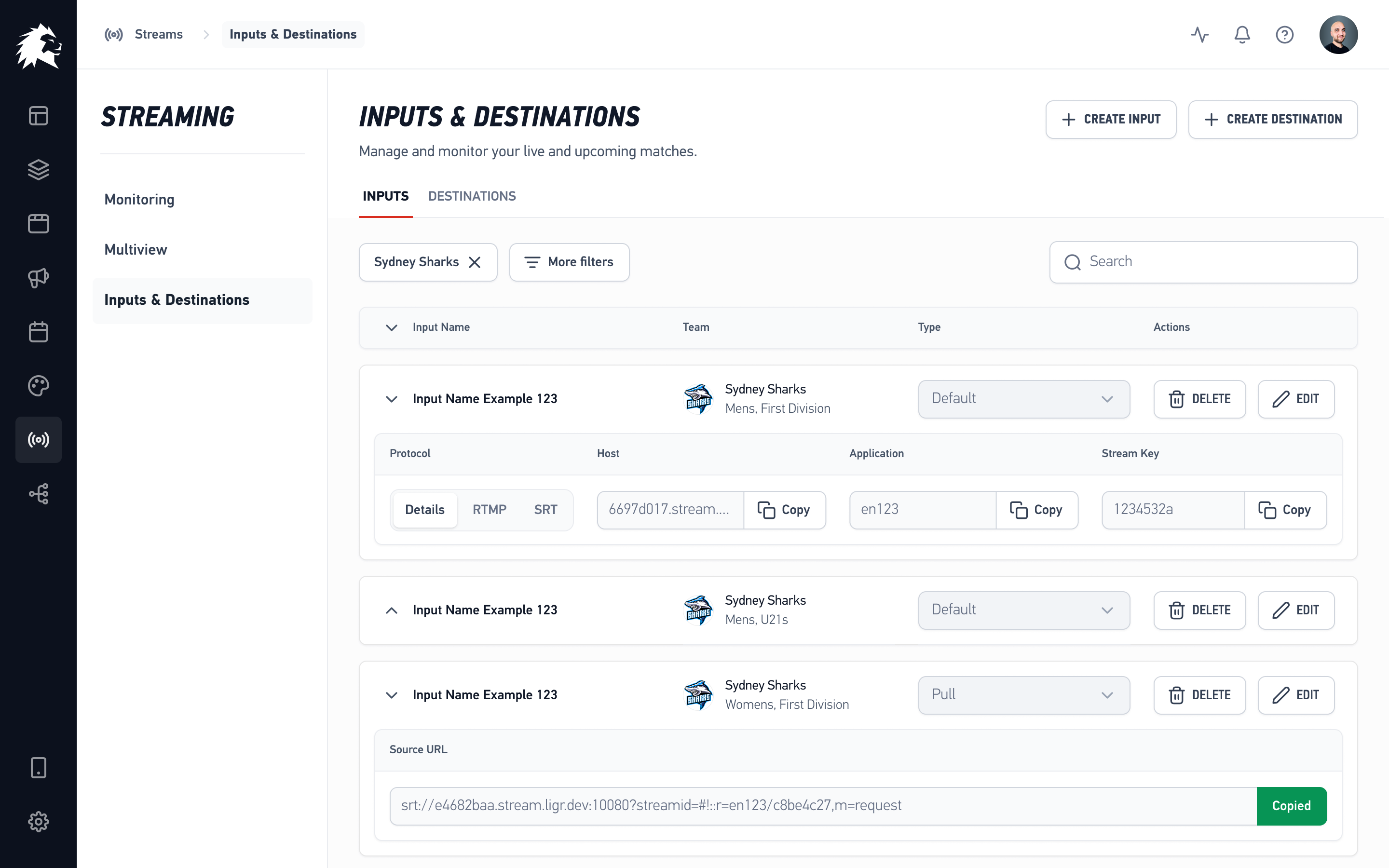The image size is (1389, 868).
Task: Open the settings gear in the sidebar
Action: click(x=39, y=822)
